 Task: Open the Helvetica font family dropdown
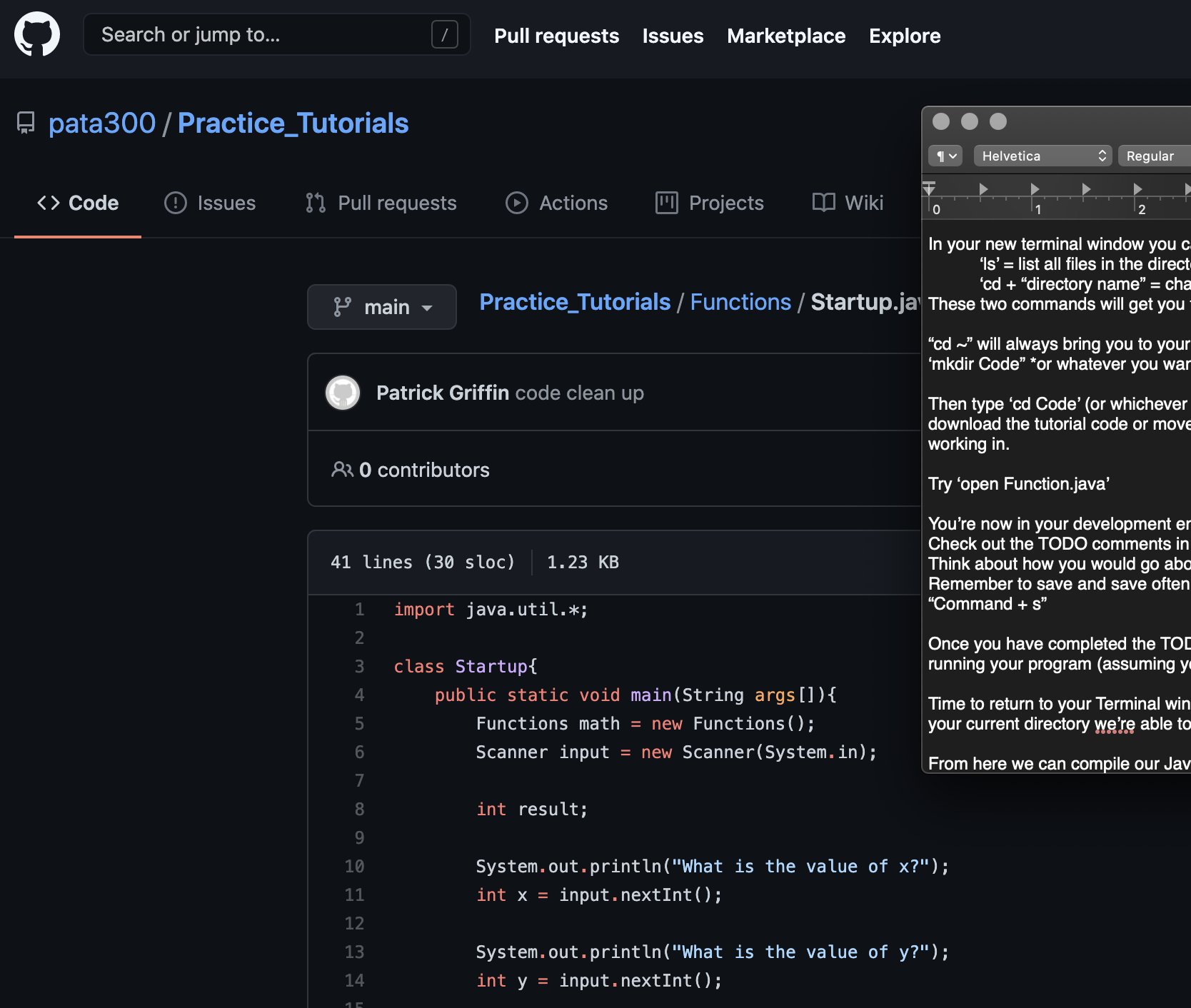click(x=1042, y=156)
